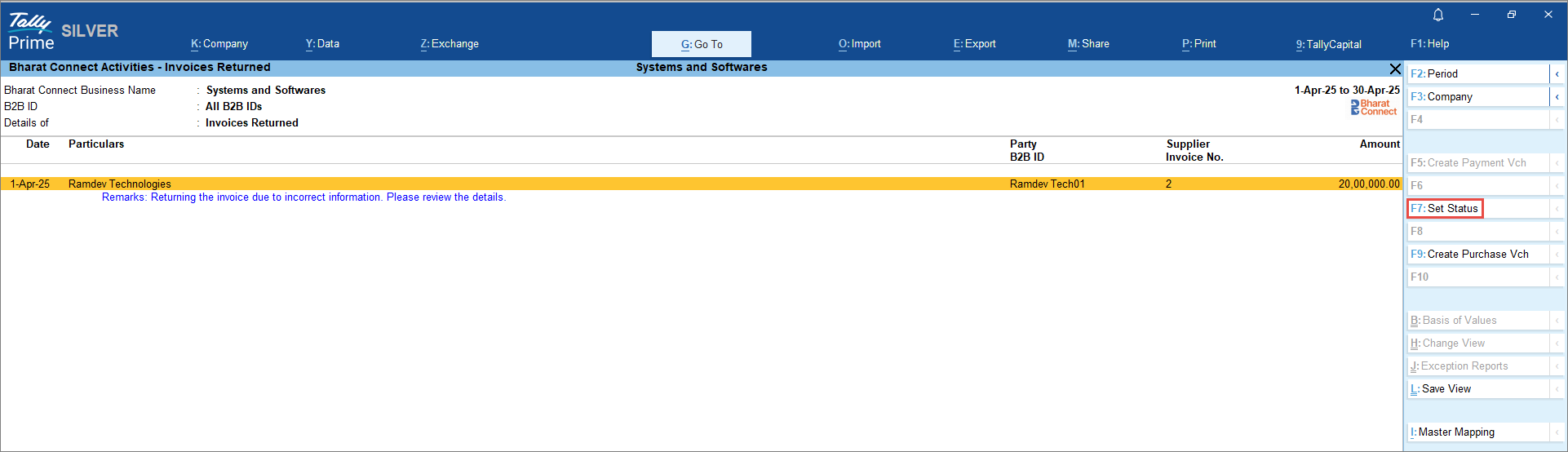Viewport: 1568px width, 452px height.
Task: Open the E: Export menu
Action: point(974,44)
